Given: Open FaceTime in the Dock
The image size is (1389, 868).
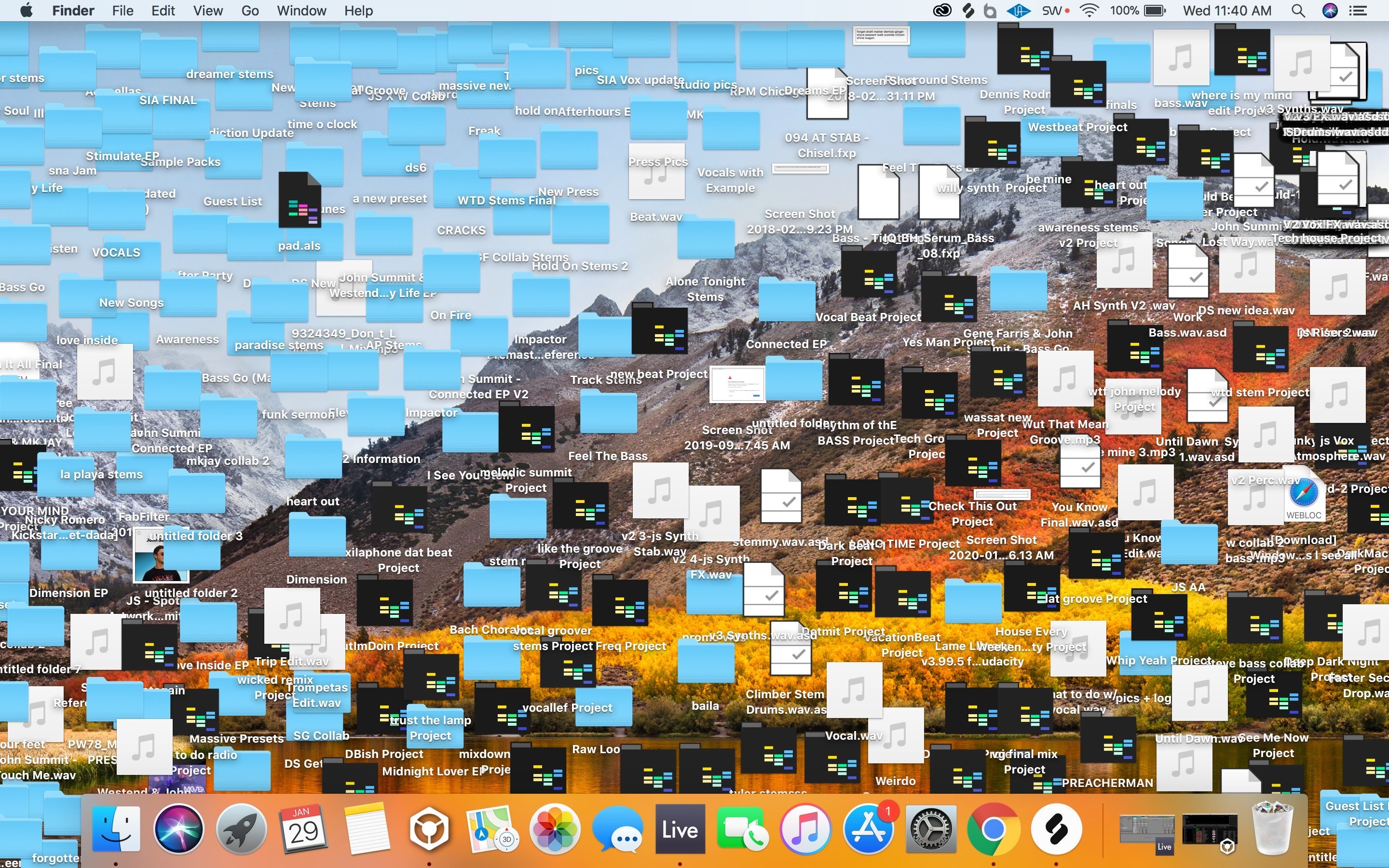Looking at the screenshot, I should (742, 829).
